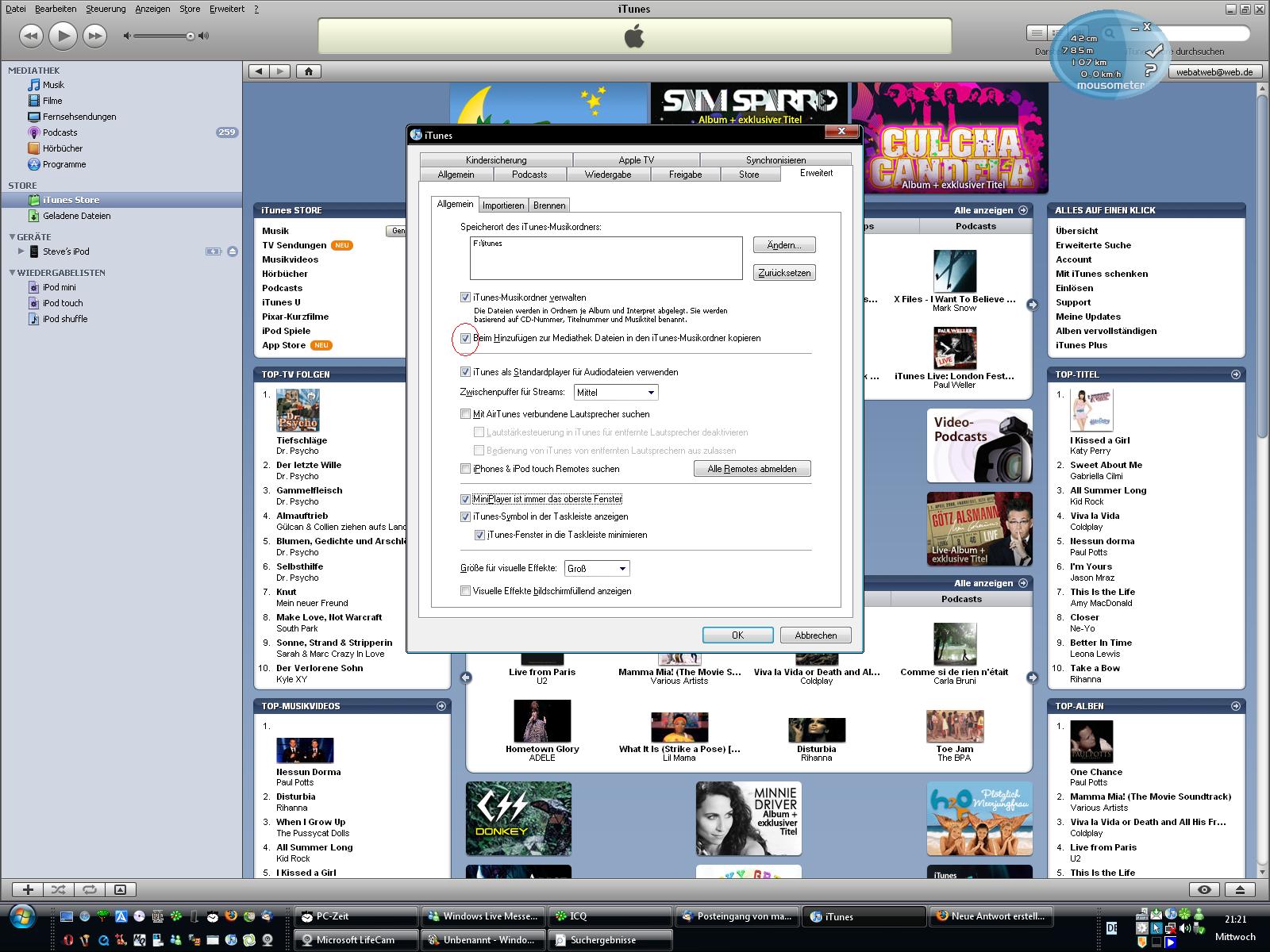This screenshot has width=1270, height=952.
Task: Toggle shuffle mode at the bottom bar
Action: (59, 889)
